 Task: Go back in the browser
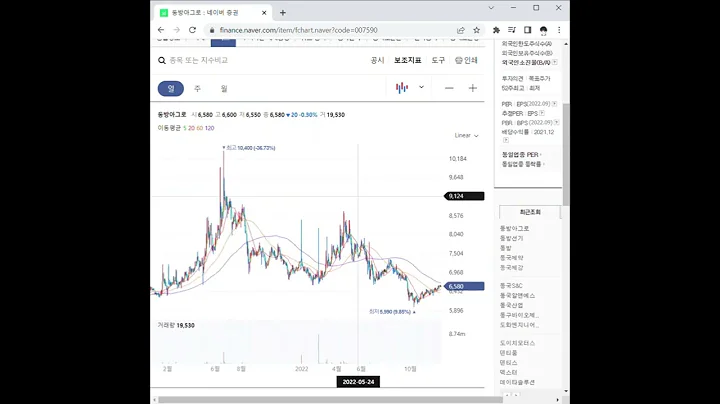[x=161, y=30]
